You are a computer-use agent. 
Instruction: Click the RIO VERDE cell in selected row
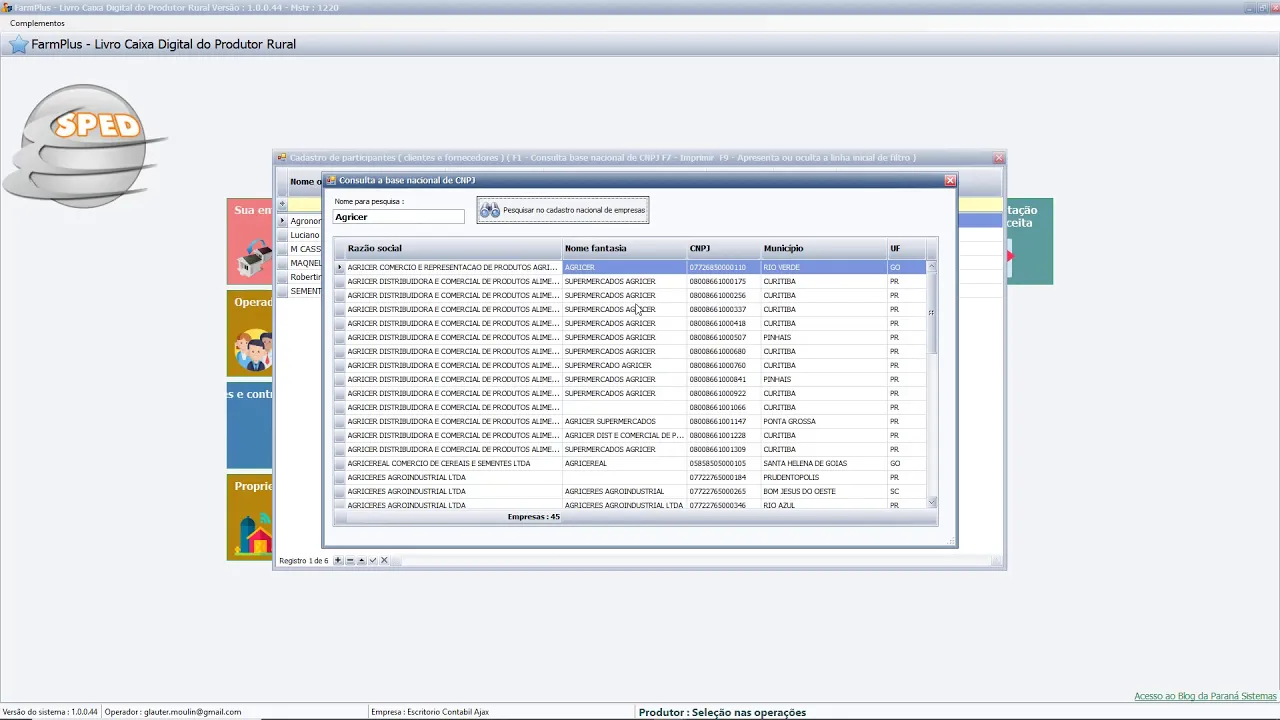pos(824,267)
